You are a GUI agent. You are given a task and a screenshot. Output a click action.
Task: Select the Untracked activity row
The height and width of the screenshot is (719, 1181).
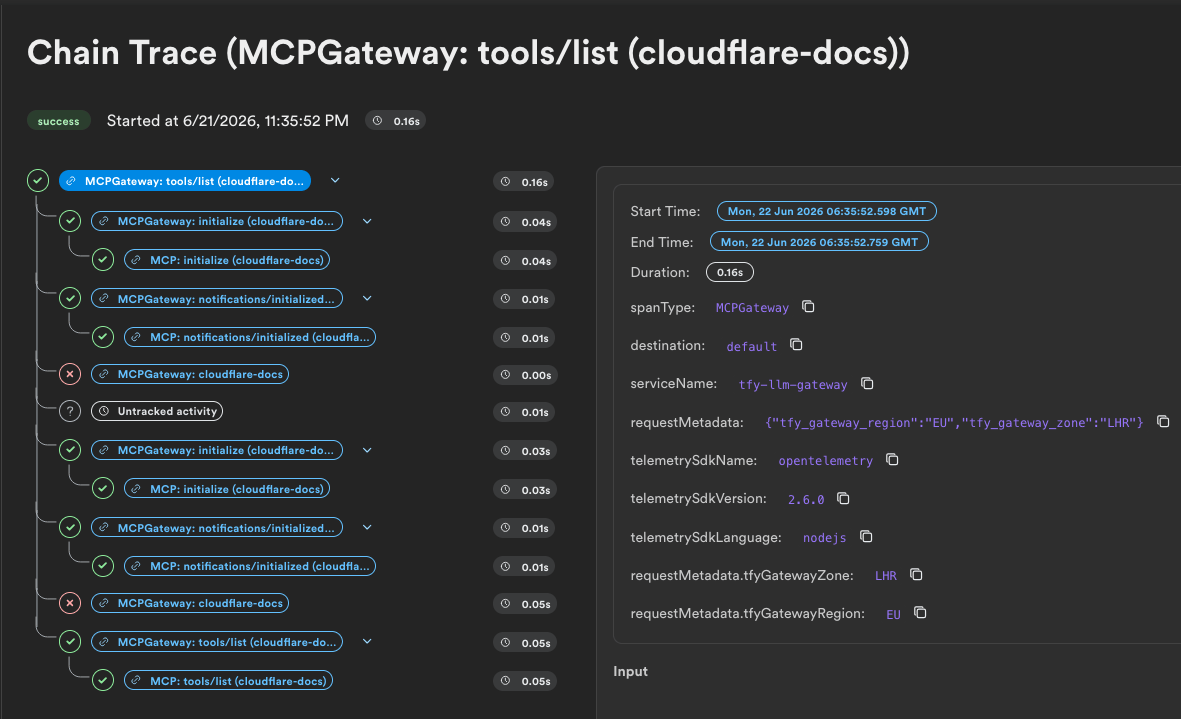pos(157,411)
